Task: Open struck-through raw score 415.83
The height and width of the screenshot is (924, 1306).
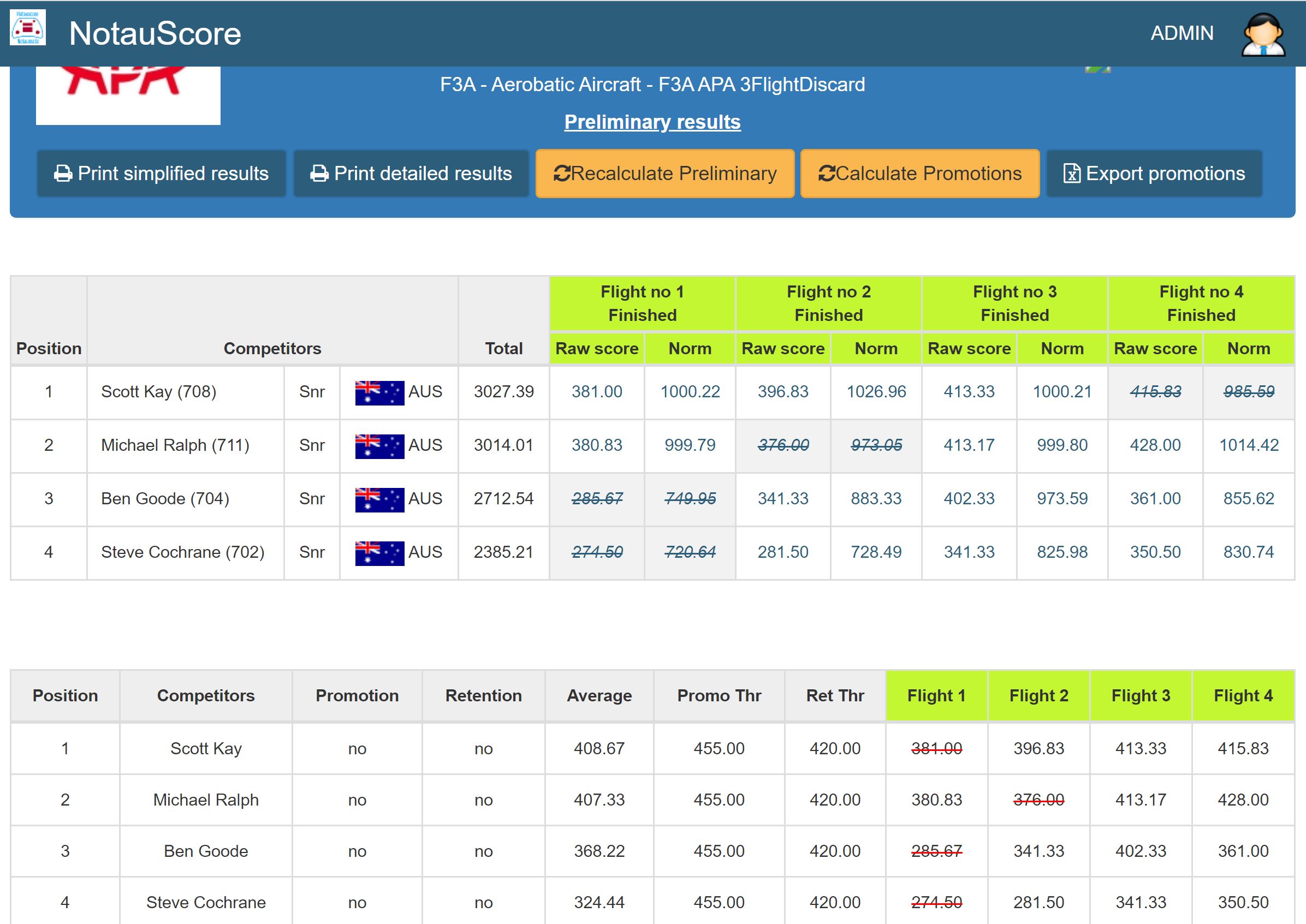Action: (x=1155, y=391)
